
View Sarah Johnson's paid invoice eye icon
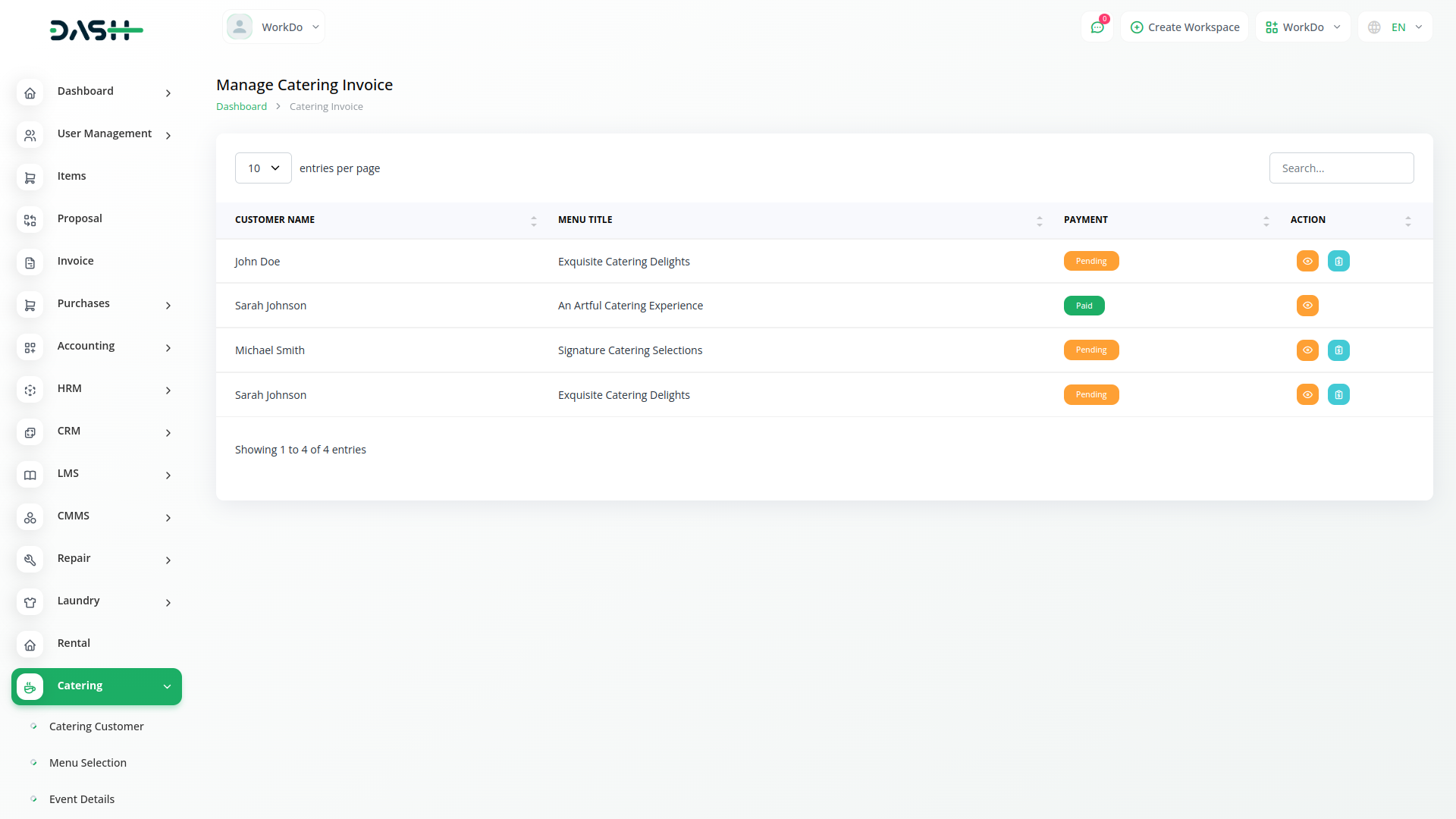click(1307, 306)
